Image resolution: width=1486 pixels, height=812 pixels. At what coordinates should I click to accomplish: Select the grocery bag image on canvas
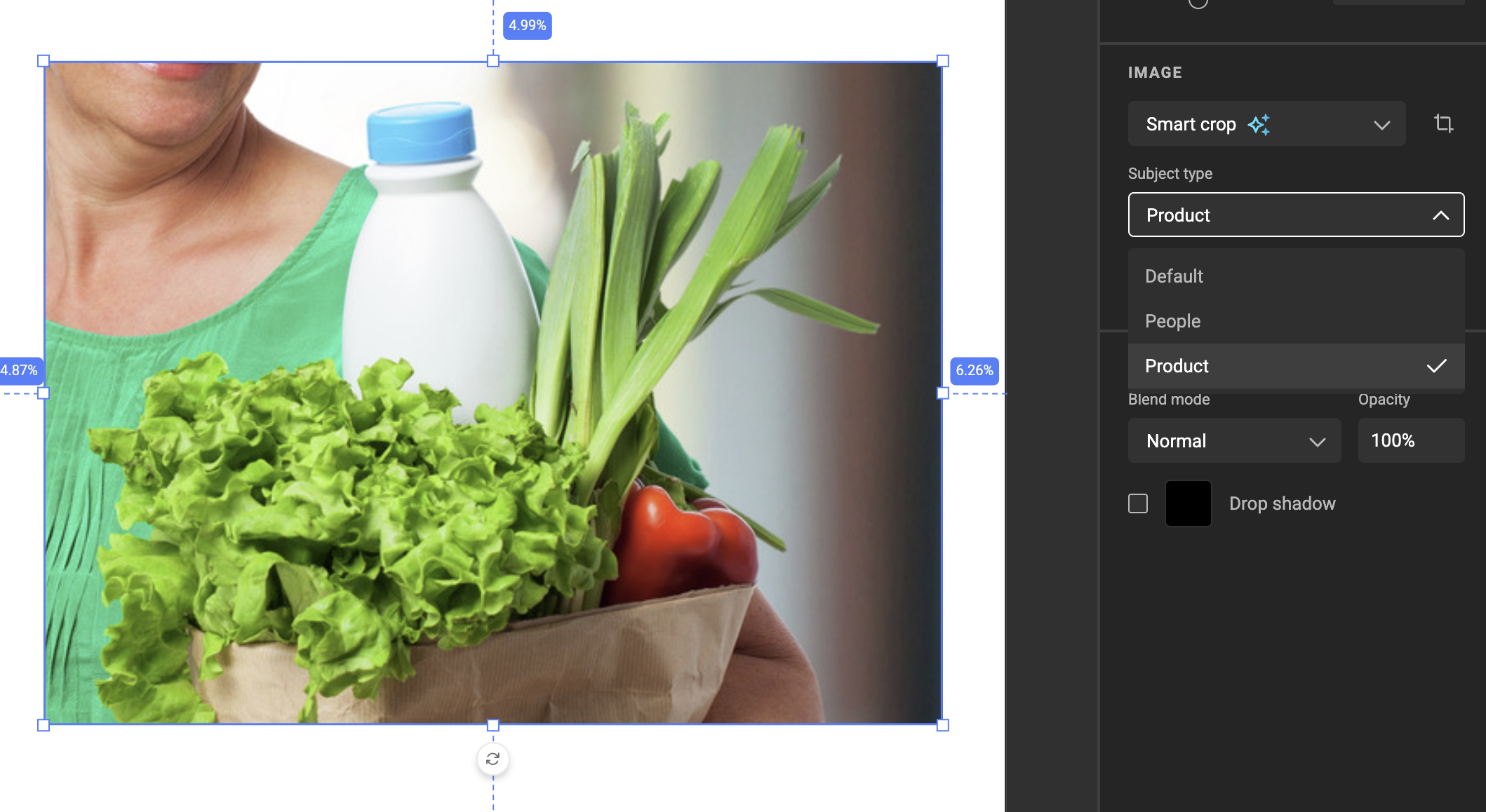click(493, 393)
